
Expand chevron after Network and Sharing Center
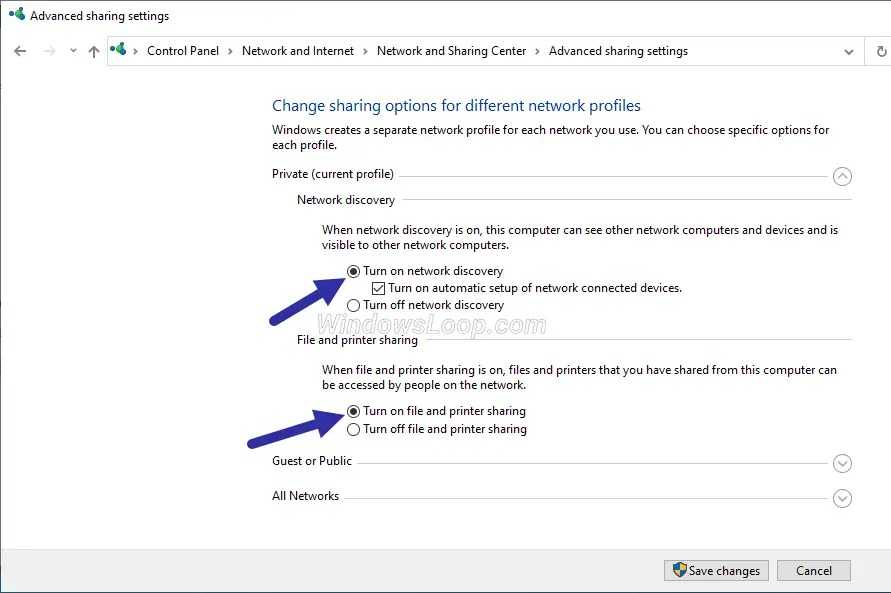point(537,51)
